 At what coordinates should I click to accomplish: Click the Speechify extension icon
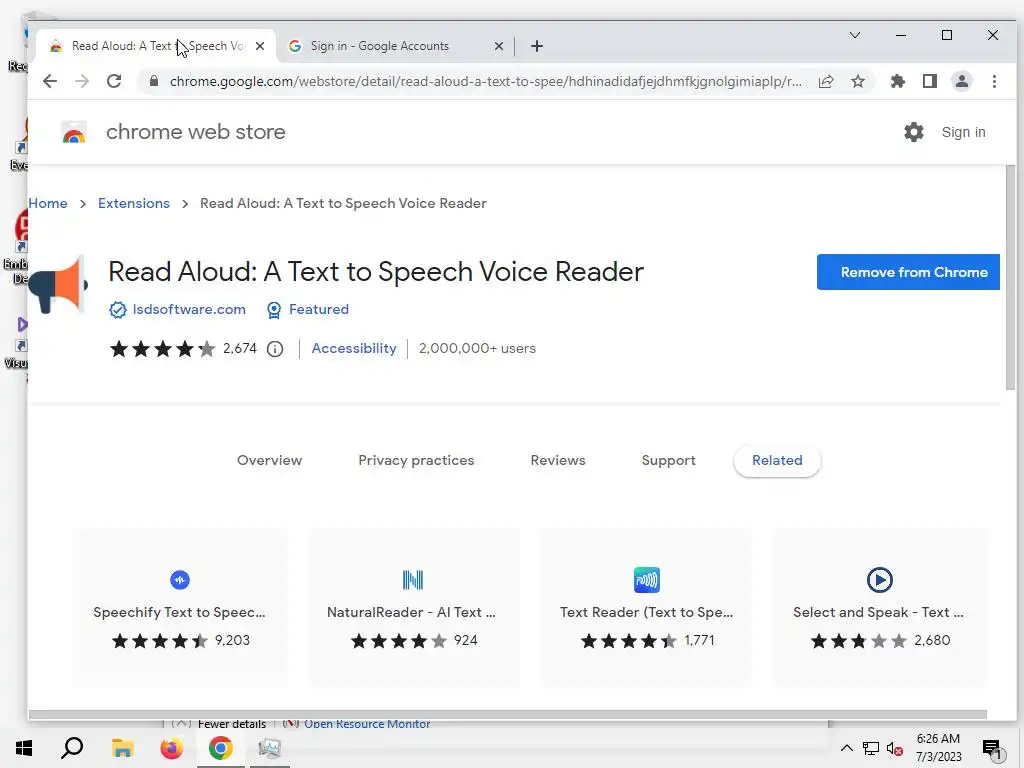click(x=180, y=580)
